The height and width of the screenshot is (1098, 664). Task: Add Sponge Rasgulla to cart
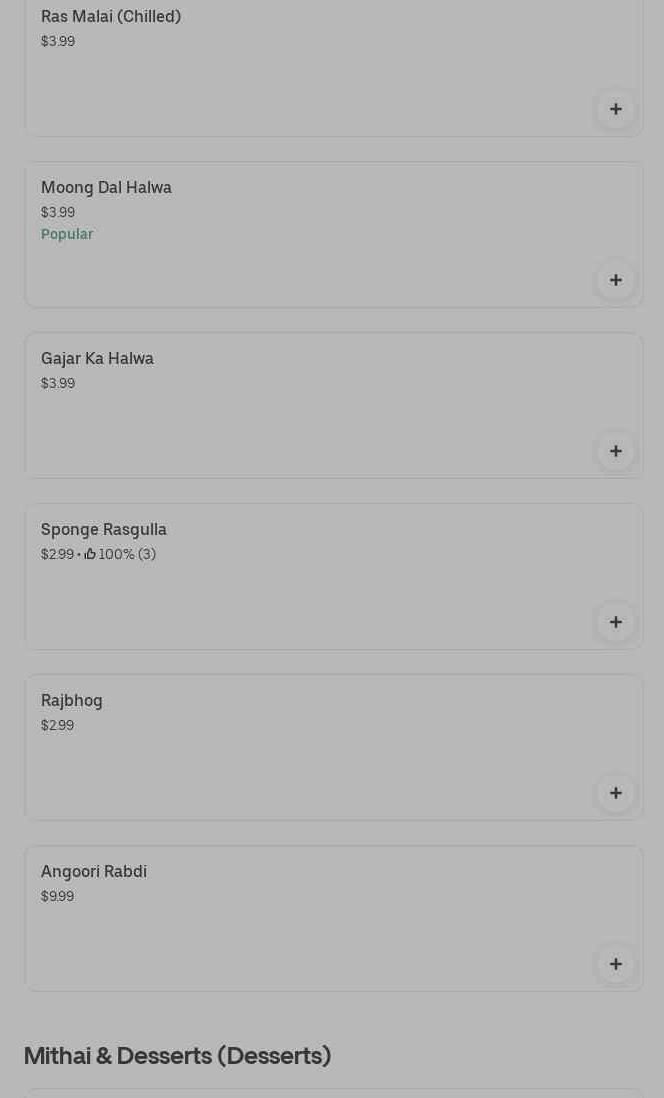click(615, 622)
